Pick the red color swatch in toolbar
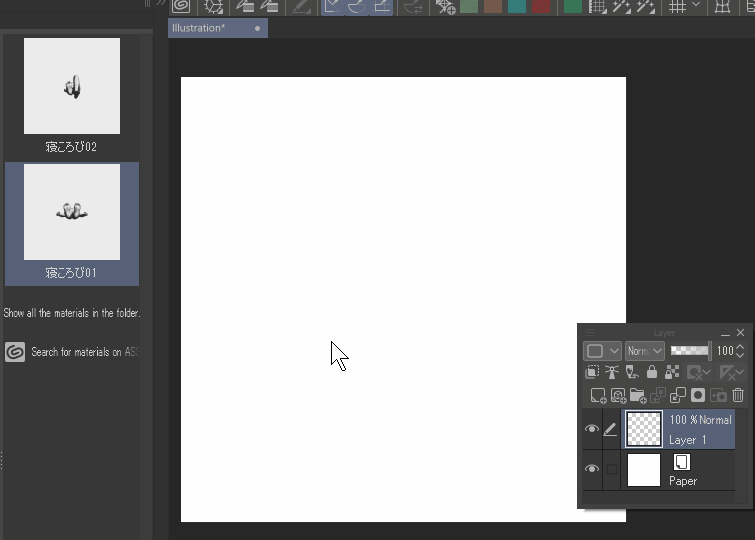The width and height of the screenshot is (755, 540). [x=541, y=6]
